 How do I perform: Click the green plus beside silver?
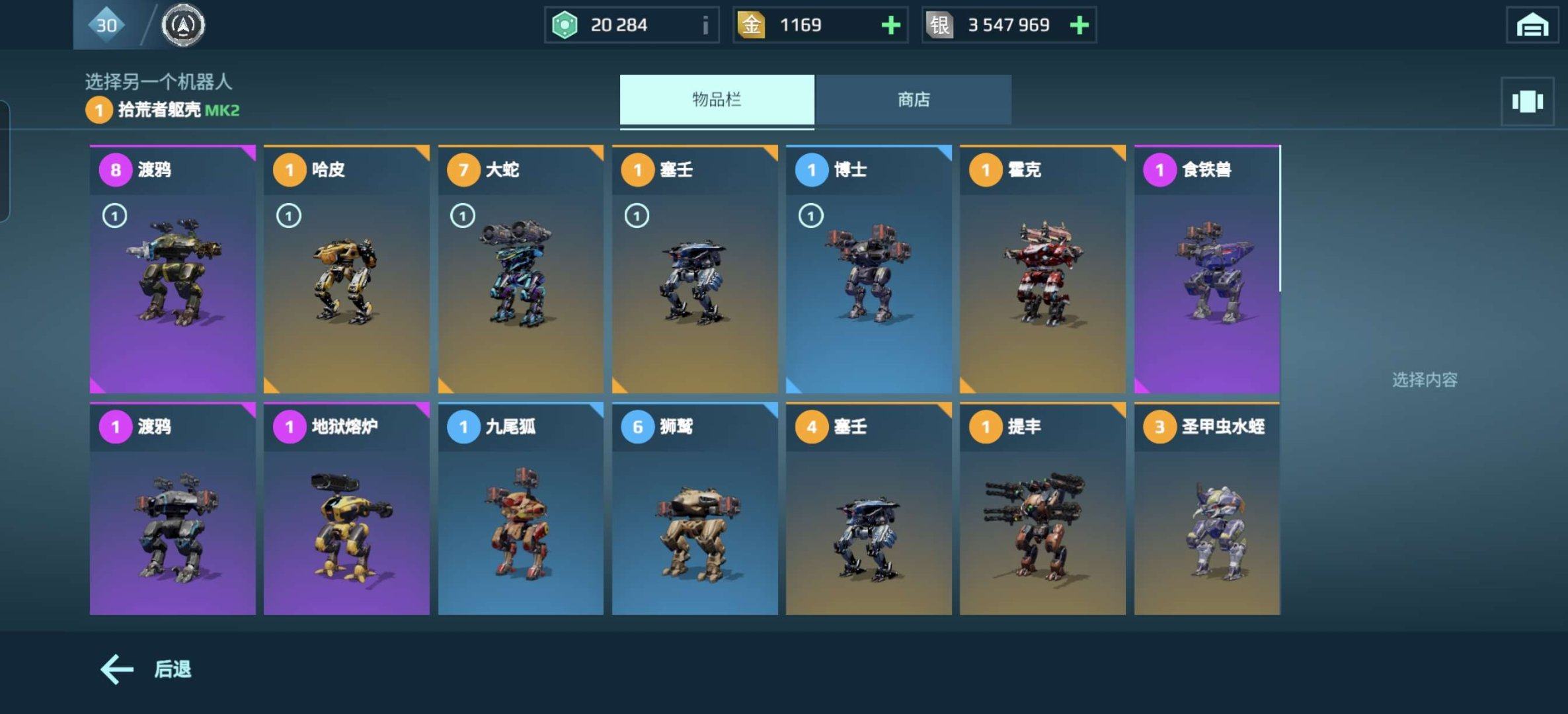click(1079, 25)
